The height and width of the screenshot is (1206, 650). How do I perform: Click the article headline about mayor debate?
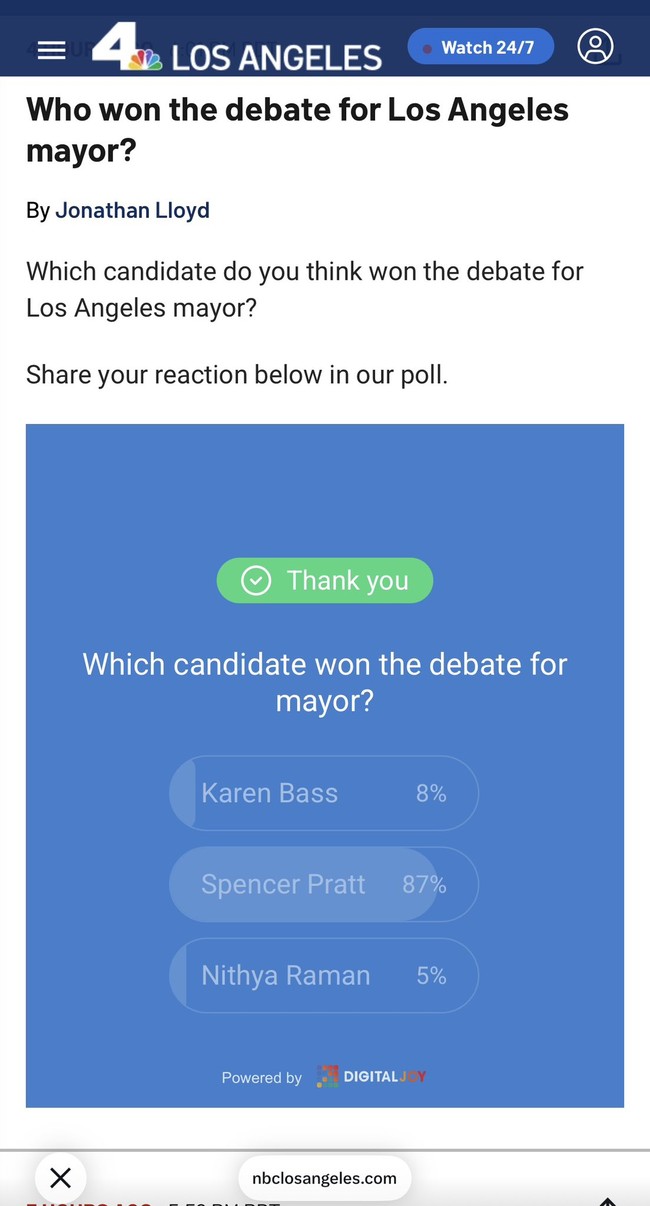pos(297,129)
